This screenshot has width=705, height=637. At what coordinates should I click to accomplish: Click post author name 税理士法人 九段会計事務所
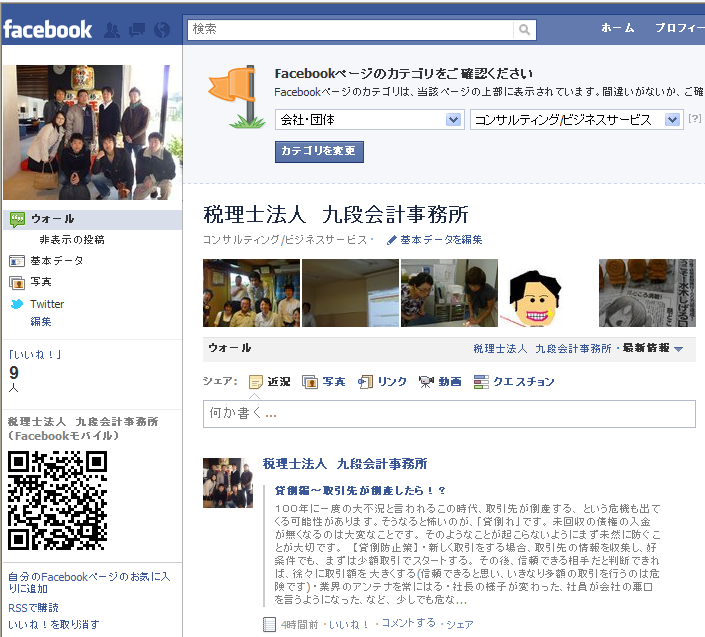click(x=345, y=464)
